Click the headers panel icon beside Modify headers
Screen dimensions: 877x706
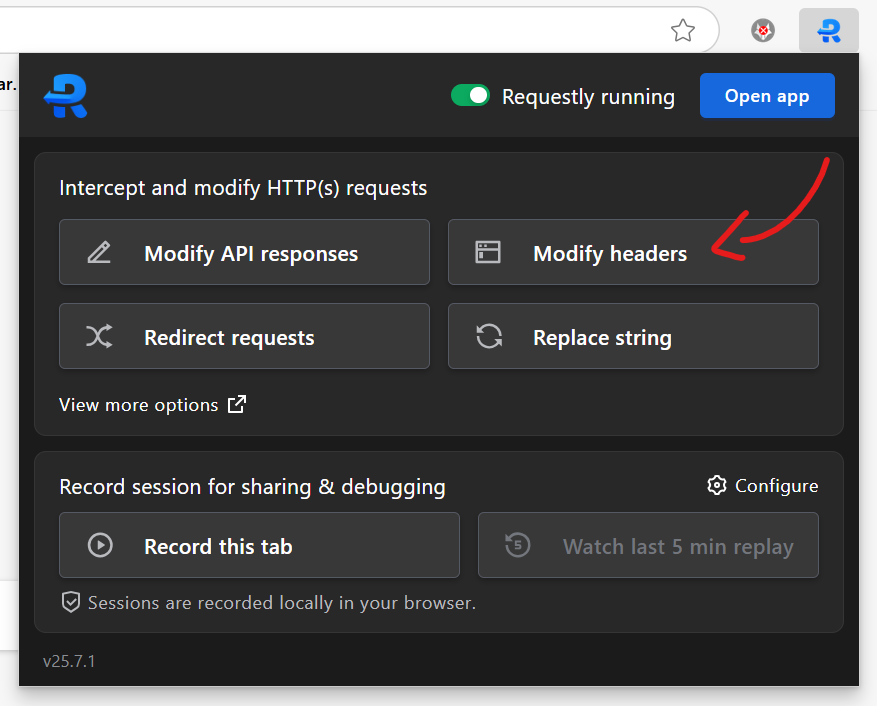(x=488, y=252)
